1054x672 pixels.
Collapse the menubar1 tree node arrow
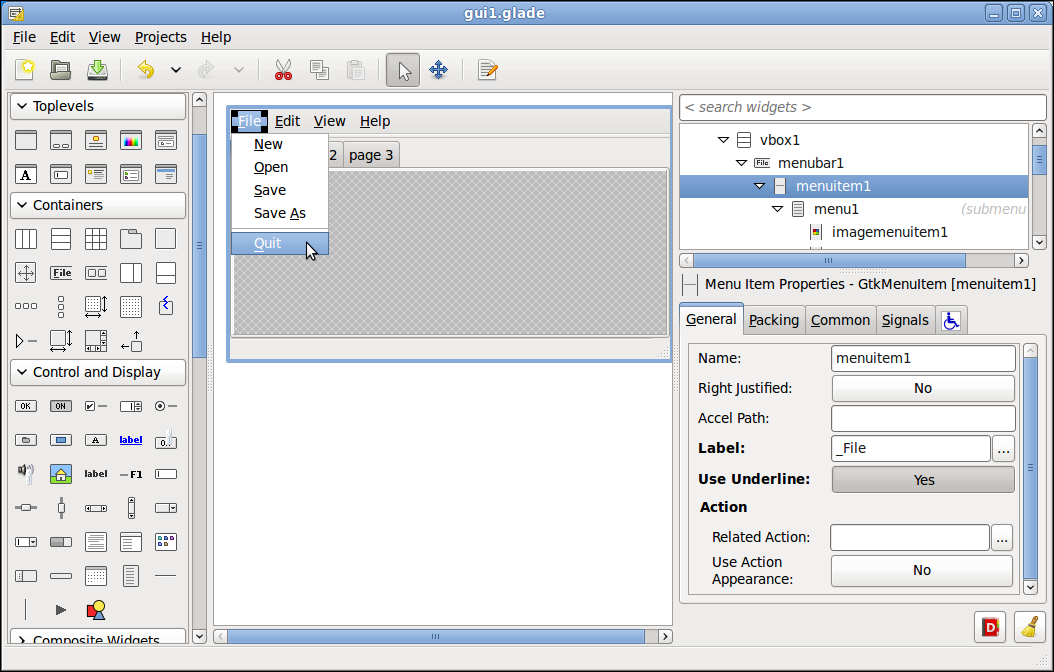point(741,163)
